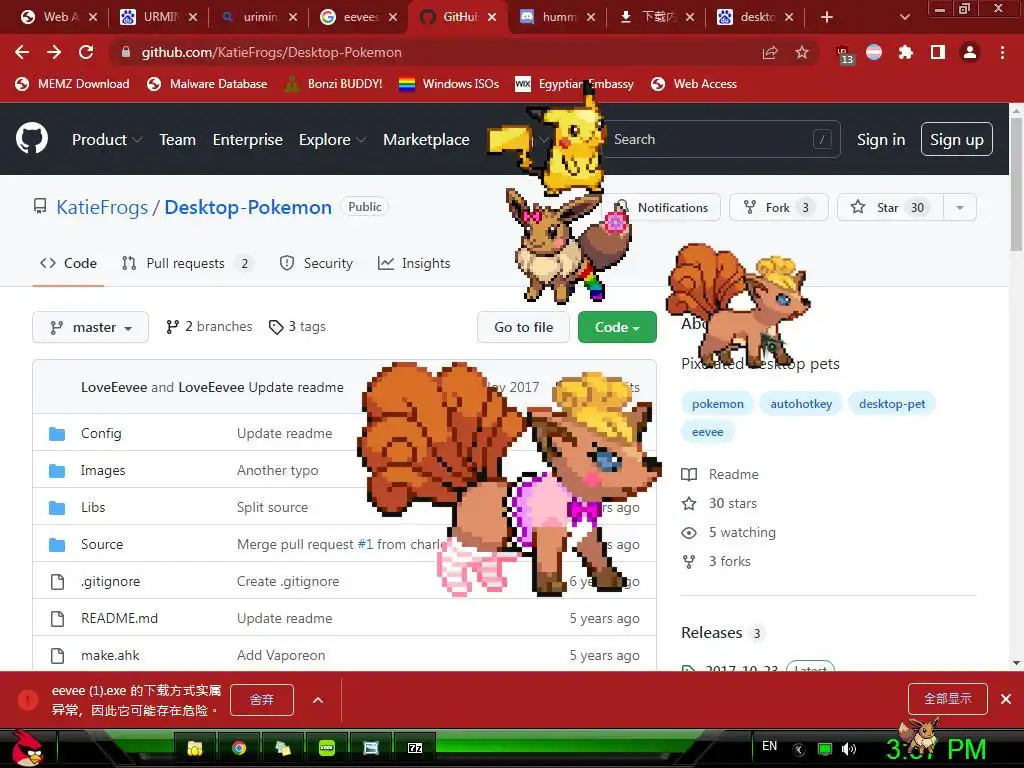The width and height of the screenshot is (1024, 768).
Task: Discard the eevee download with 舍弃 button
Action: pos(262,700)
